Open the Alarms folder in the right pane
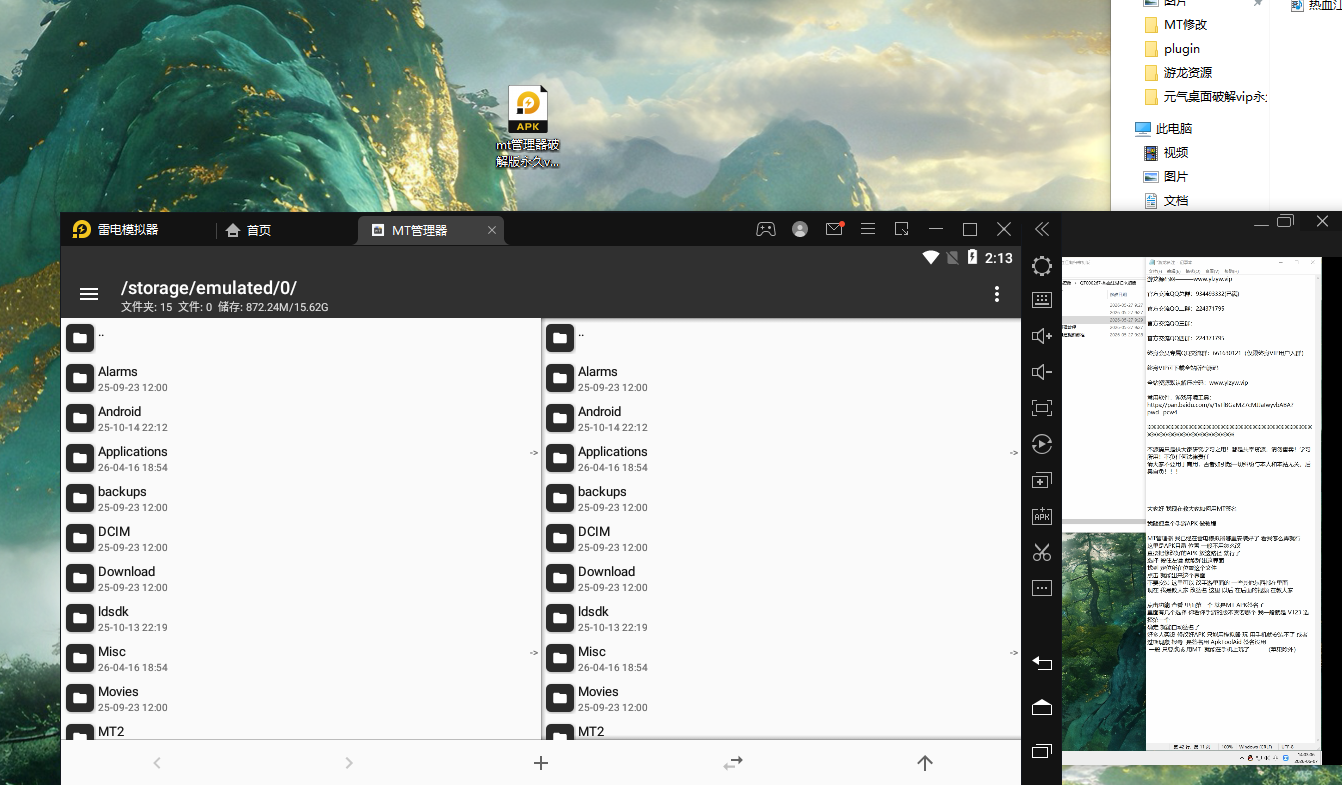The width and height of the screenshot is (1342, 785). pos(781,378)
